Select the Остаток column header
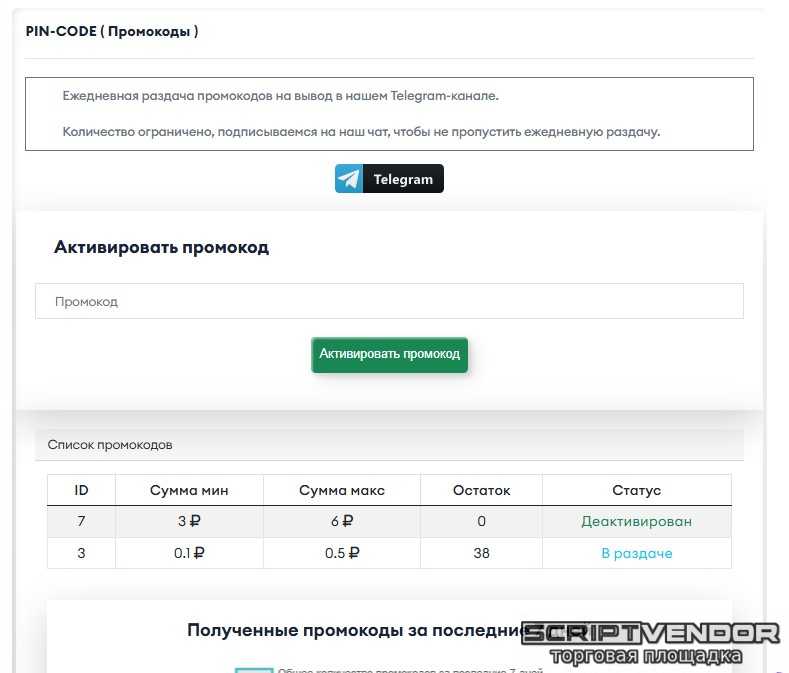This screenshot has height=673, width=789. (x=481, y=490)
